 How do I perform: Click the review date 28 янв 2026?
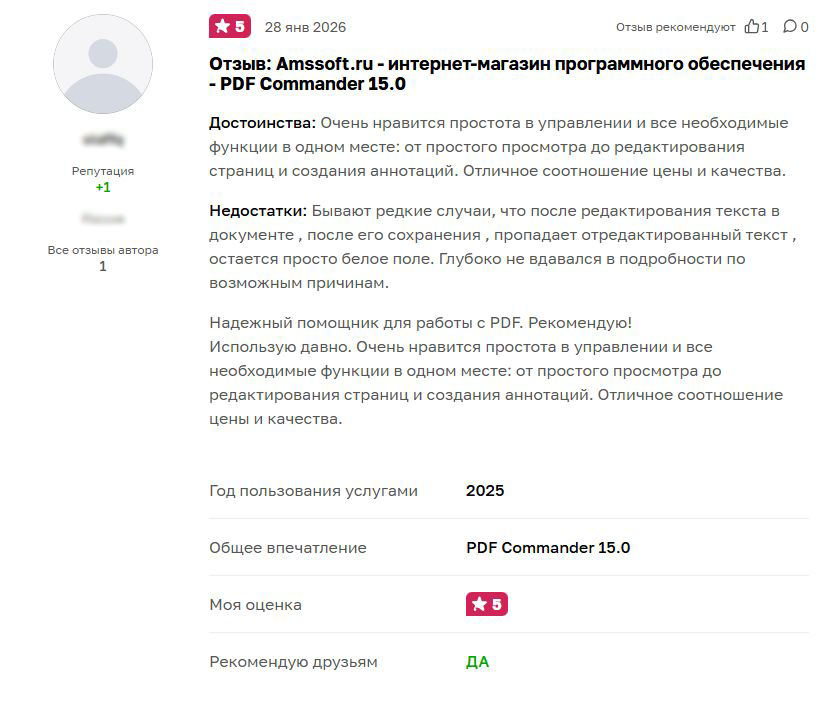click(305, 27)
